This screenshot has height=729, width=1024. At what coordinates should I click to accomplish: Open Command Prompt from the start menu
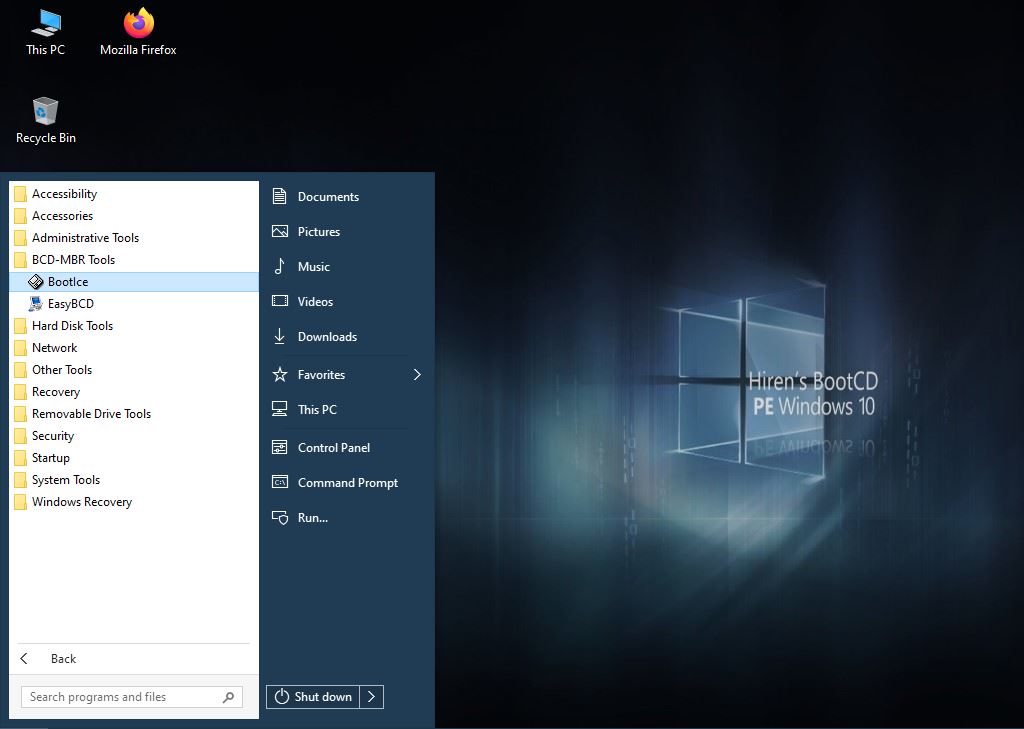[347, 483]
